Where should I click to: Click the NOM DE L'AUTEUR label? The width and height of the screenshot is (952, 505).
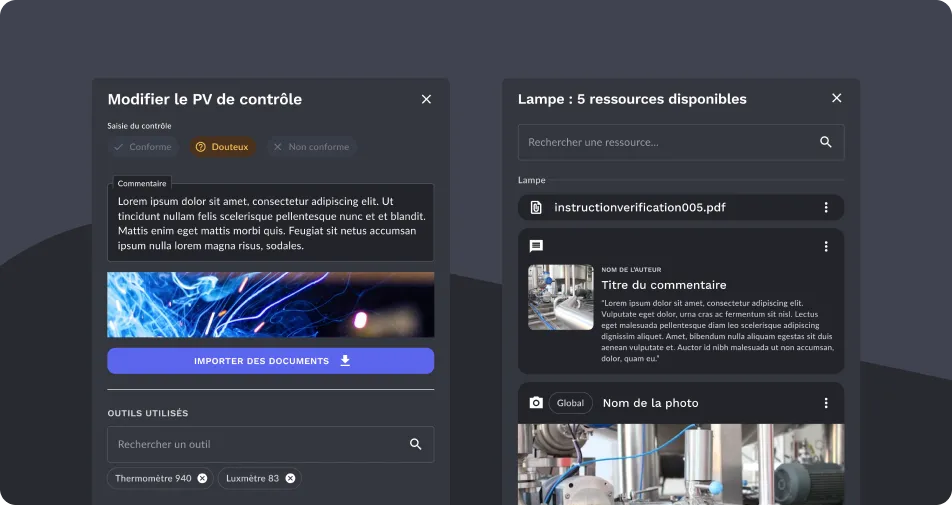tap(631, 269)
